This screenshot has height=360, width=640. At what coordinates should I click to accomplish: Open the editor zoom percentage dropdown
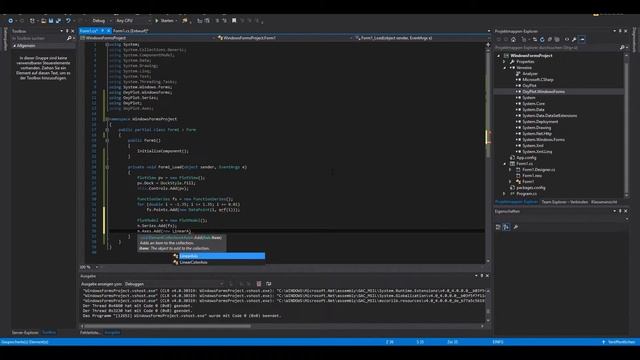(x=97, y=267)
